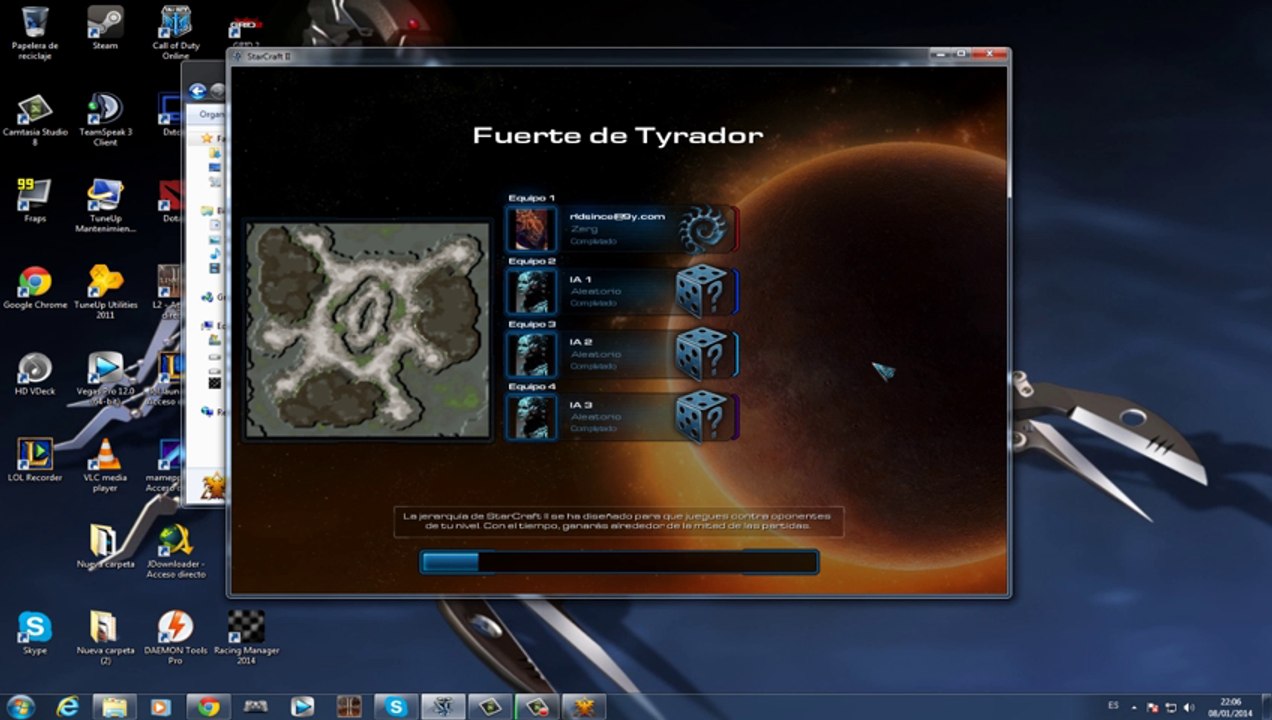This screenshot has width=1272, height=720.
Task: Select the IA 1 player portrait
Action: click(531, 291)
